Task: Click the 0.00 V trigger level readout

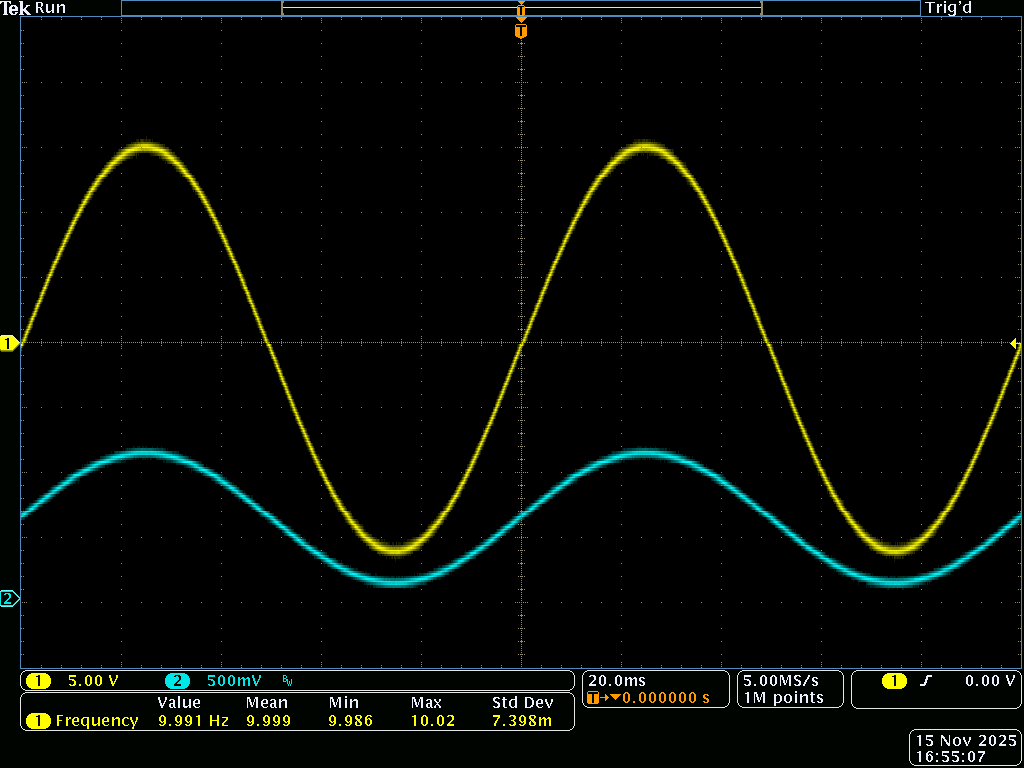Action: click(989, 681)
